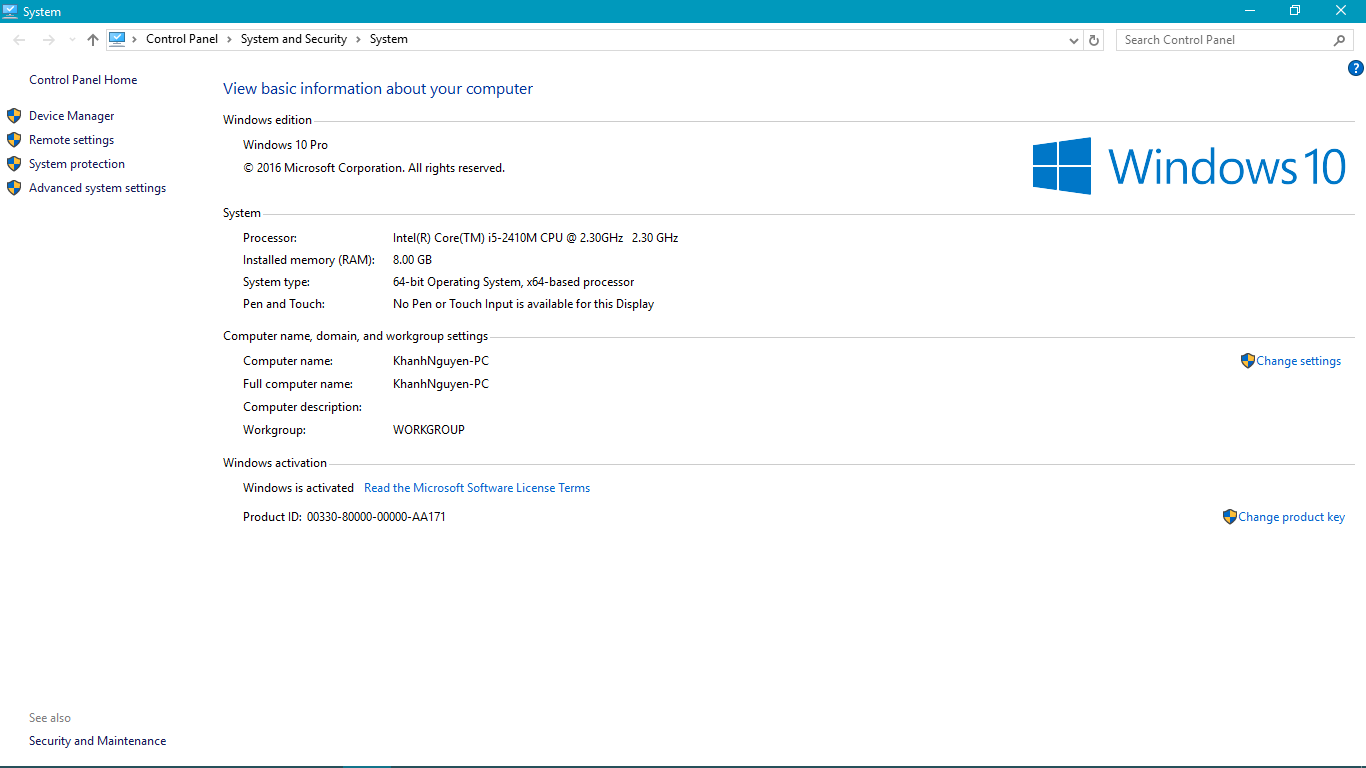Image resolution: width=1366 pixels, height=768 pixels.
Task: Select the System and Security breadcrumb
Action: pos(293,39)
